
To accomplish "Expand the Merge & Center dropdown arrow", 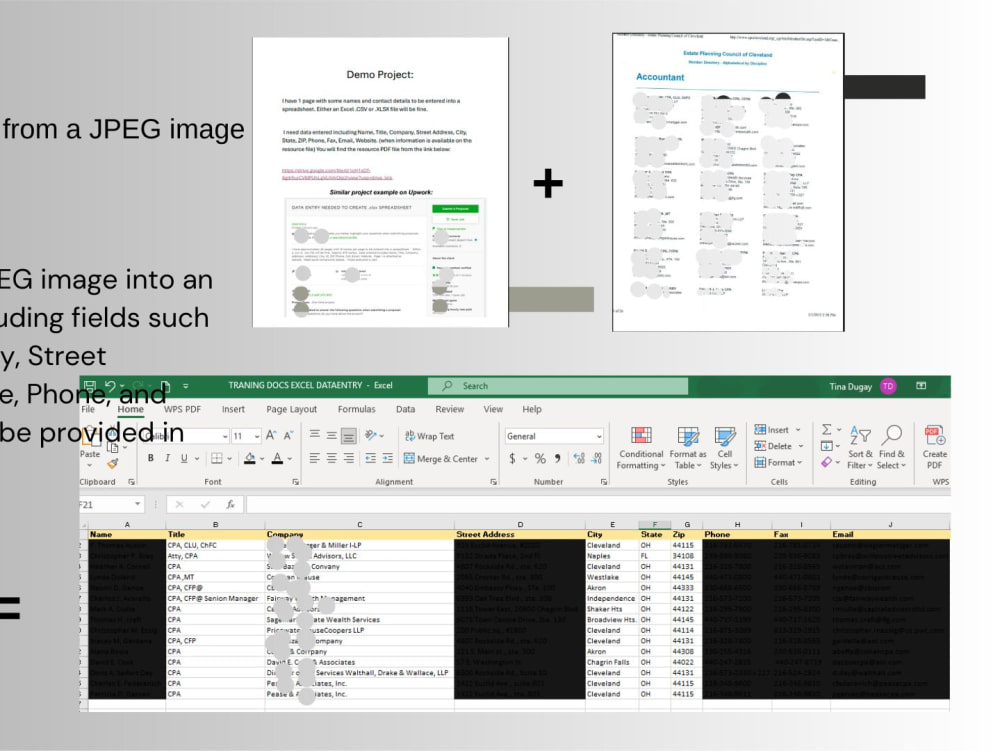I will click(487, 458).
